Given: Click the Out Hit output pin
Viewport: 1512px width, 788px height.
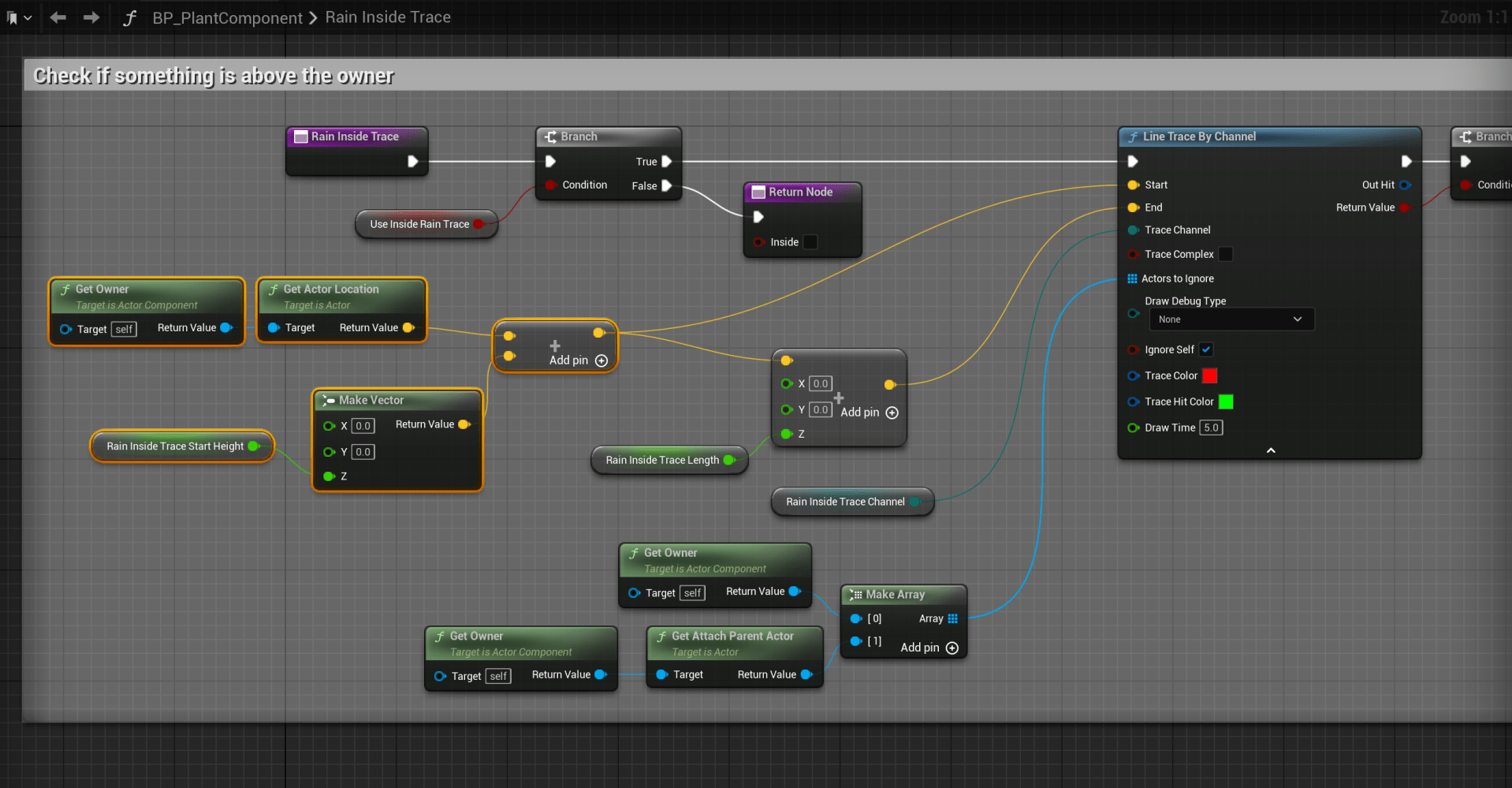Looking at the screenshot, I should 1405,185.
